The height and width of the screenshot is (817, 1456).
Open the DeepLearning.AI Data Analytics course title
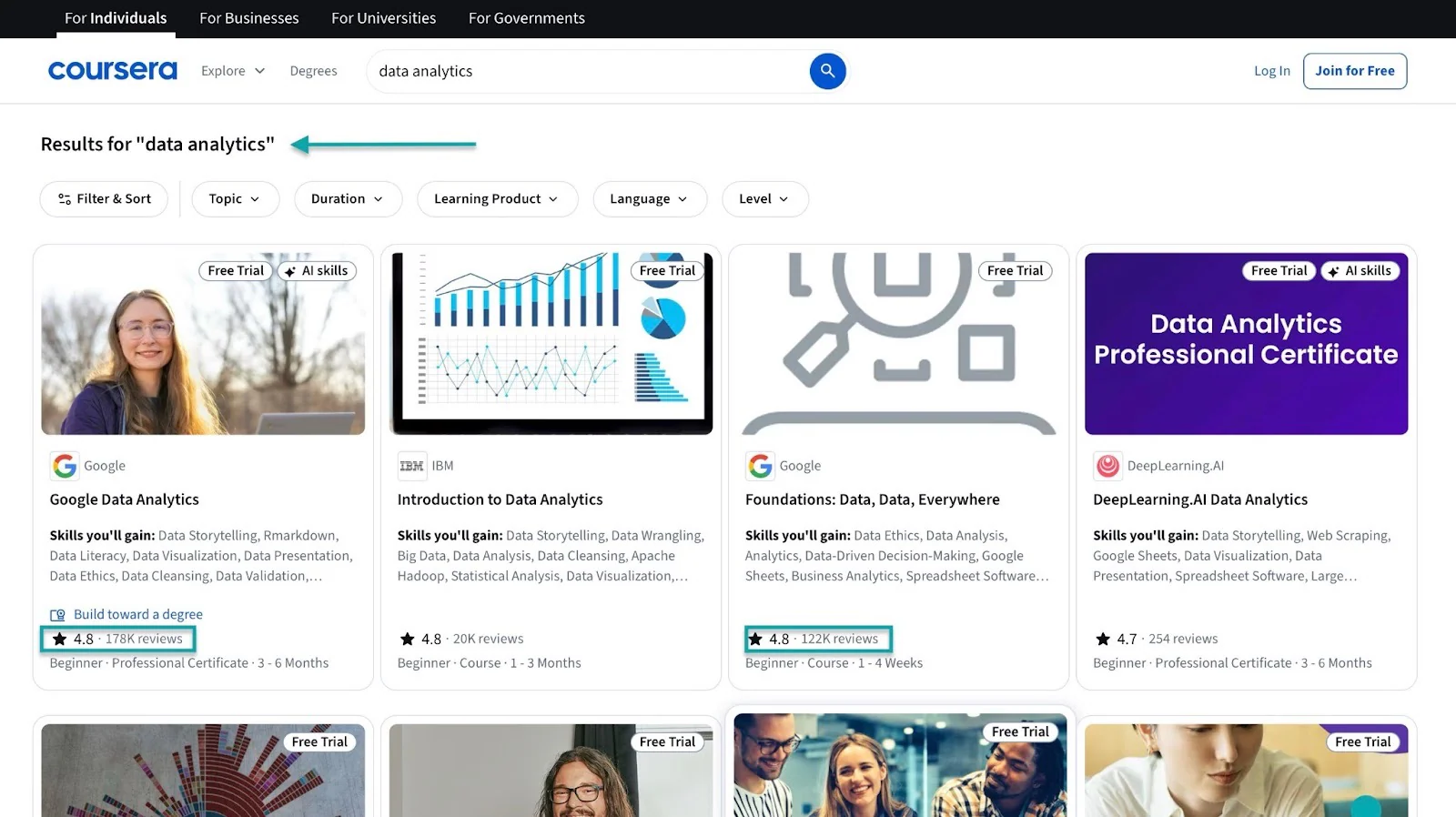(1200, 499)
